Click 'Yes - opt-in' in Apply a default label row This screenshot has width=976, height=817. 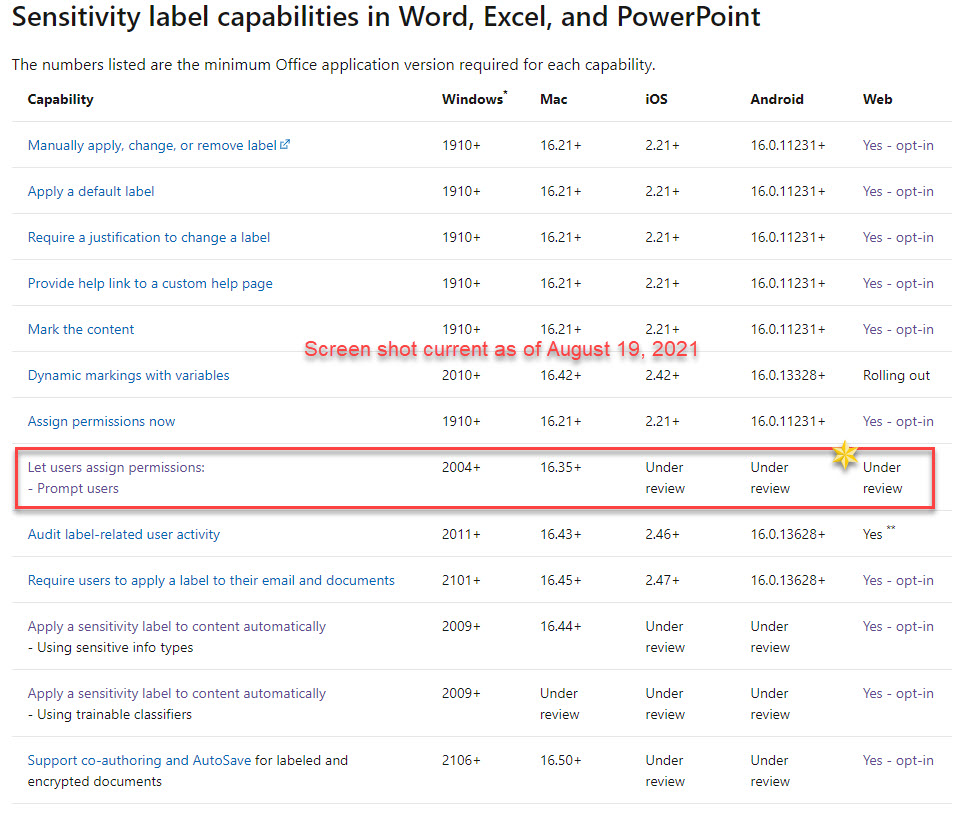point(898,192)
